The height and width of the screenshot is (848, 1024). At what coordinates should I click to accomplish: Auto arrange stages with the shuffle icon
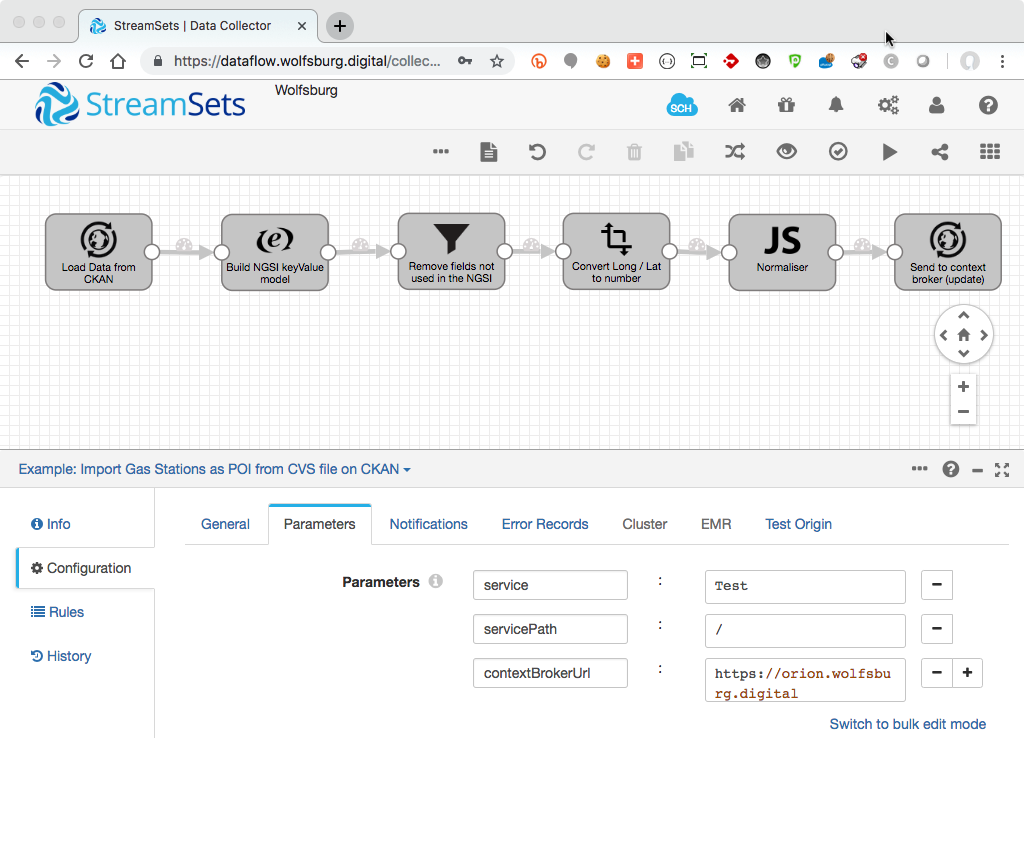734,151
